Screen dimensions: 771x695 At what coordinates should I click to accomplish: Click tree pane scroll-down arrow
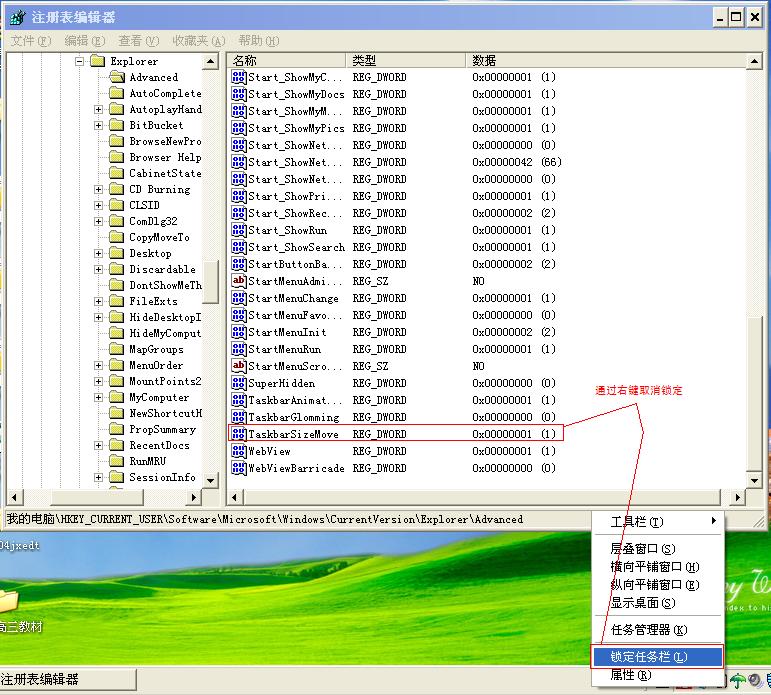pos(210,480)
